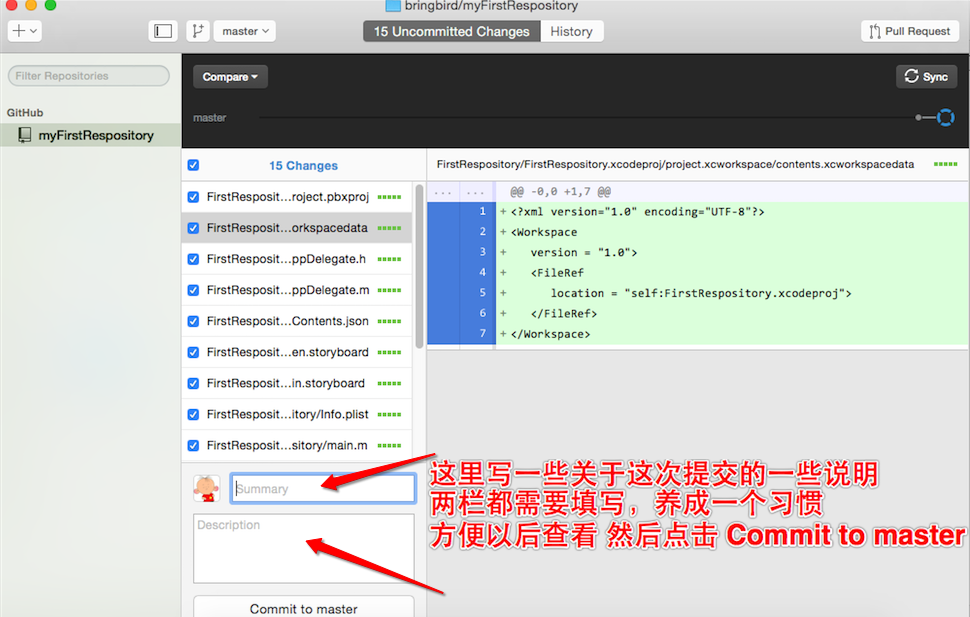Click the Summary input field
This screenshot has width=970, height=617.
click(322, 488)
